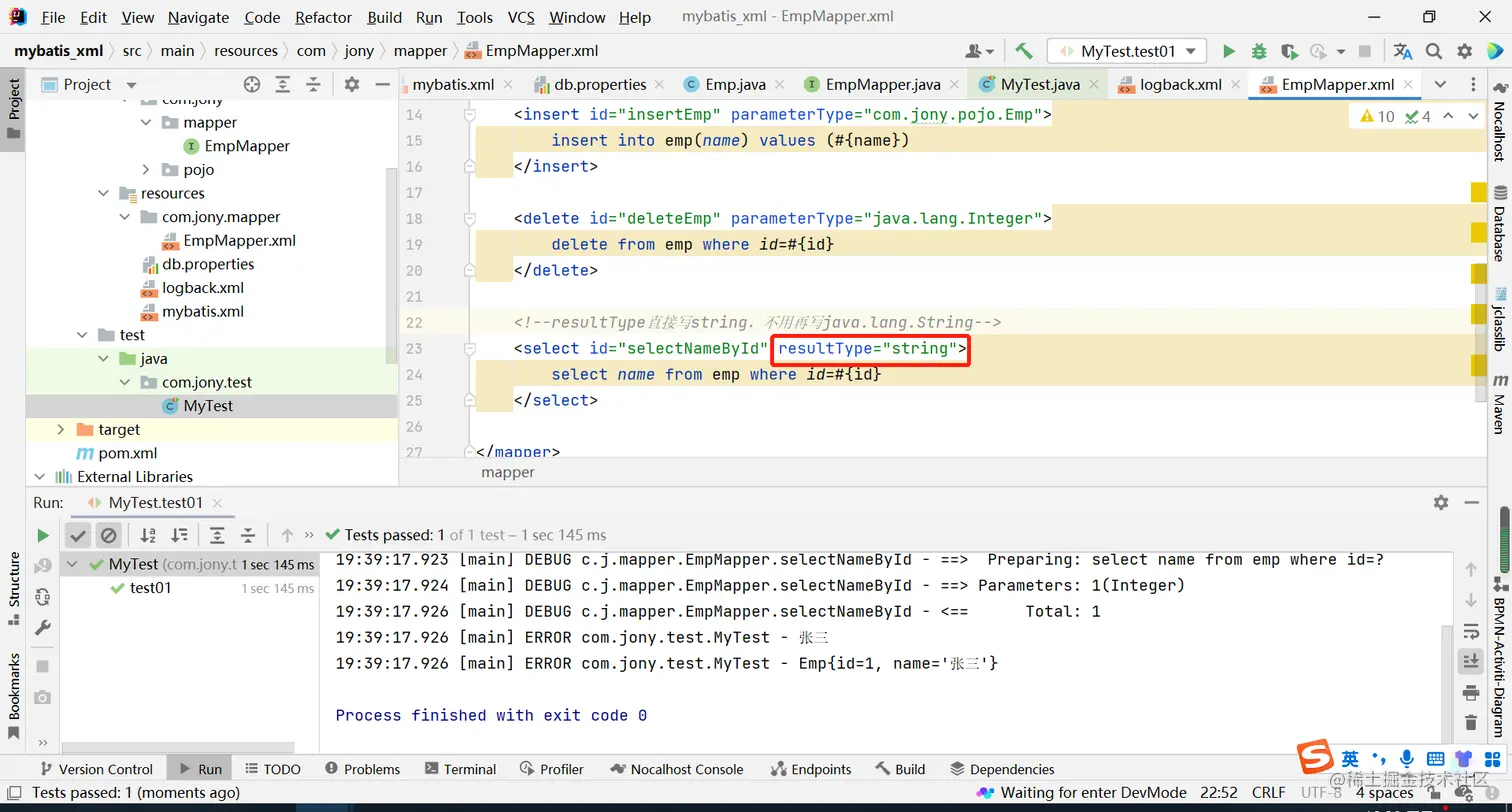Build the project with the hammer icon

pos(1023,51)
